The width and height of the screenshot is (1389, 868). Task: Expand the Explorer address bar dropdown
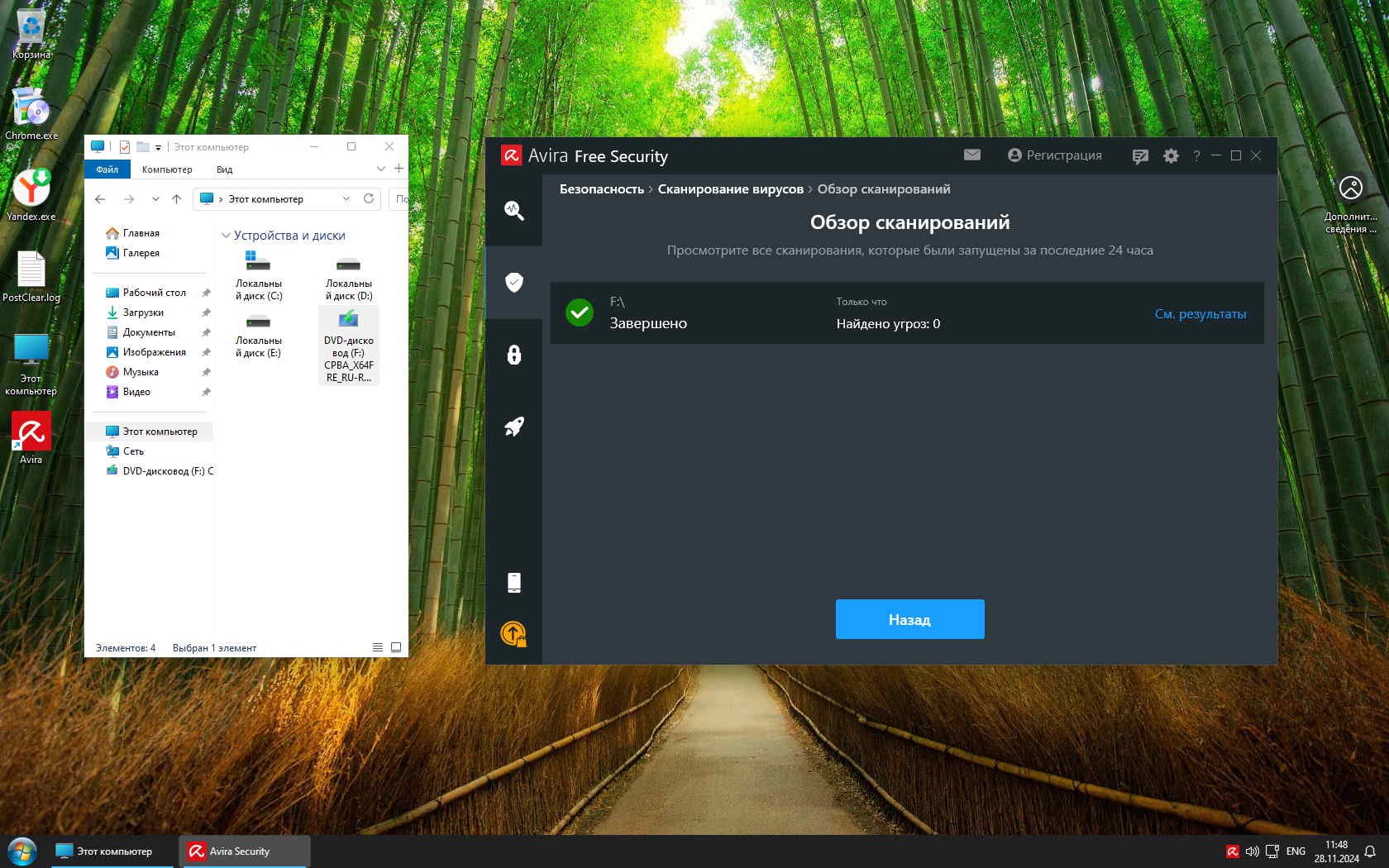point(346,199)
